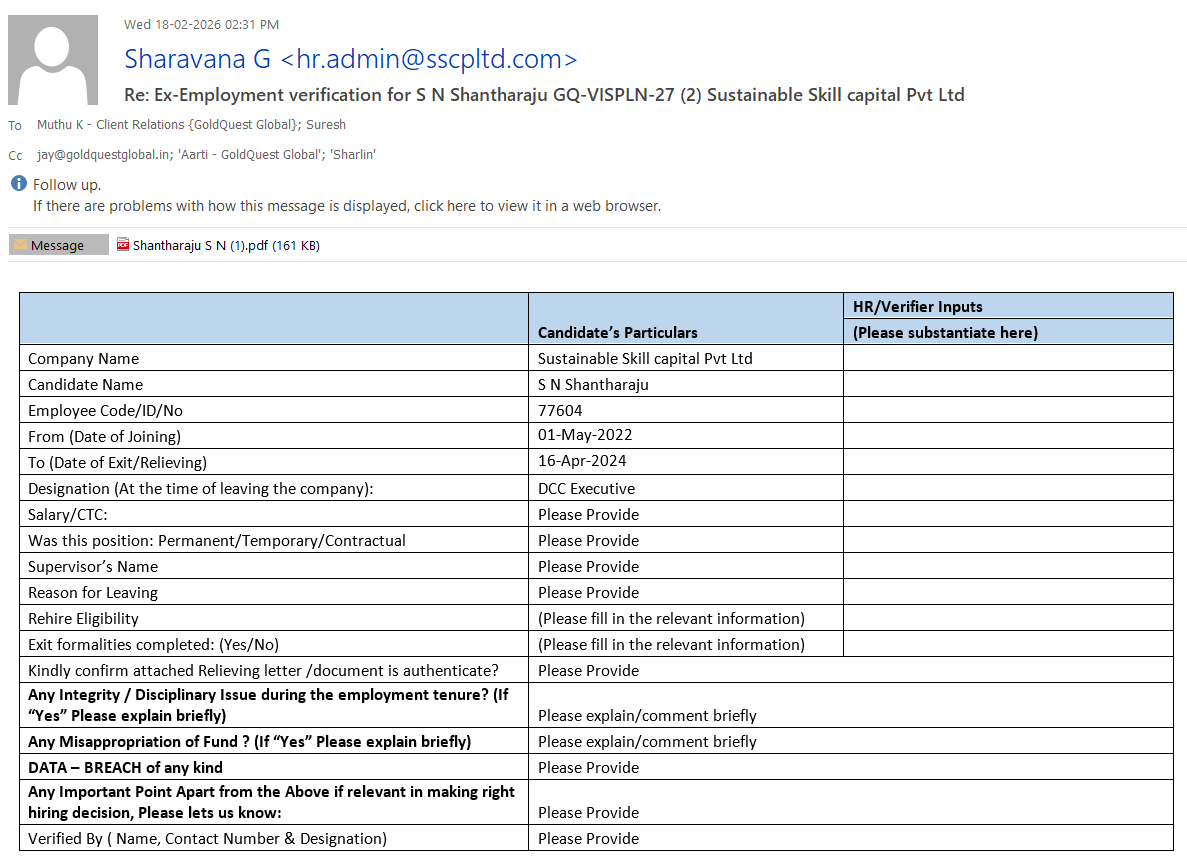Image resolution: width=1187 pixels, height=862 pixels.
Task: Click HR input cell for Company Name
Action: click(1008, 358)
